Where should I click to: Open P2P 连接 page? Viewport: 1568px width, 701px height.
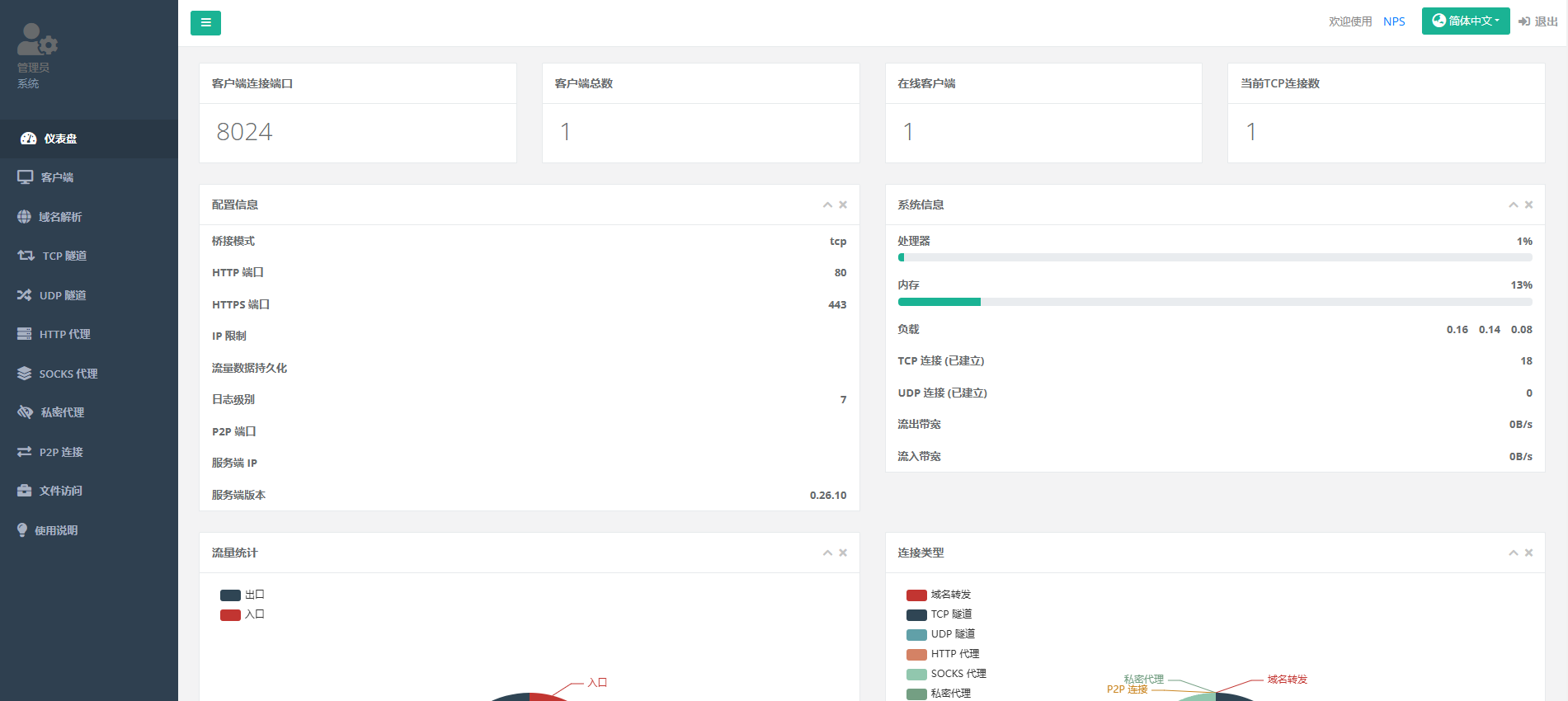click(x=89, y=452)
